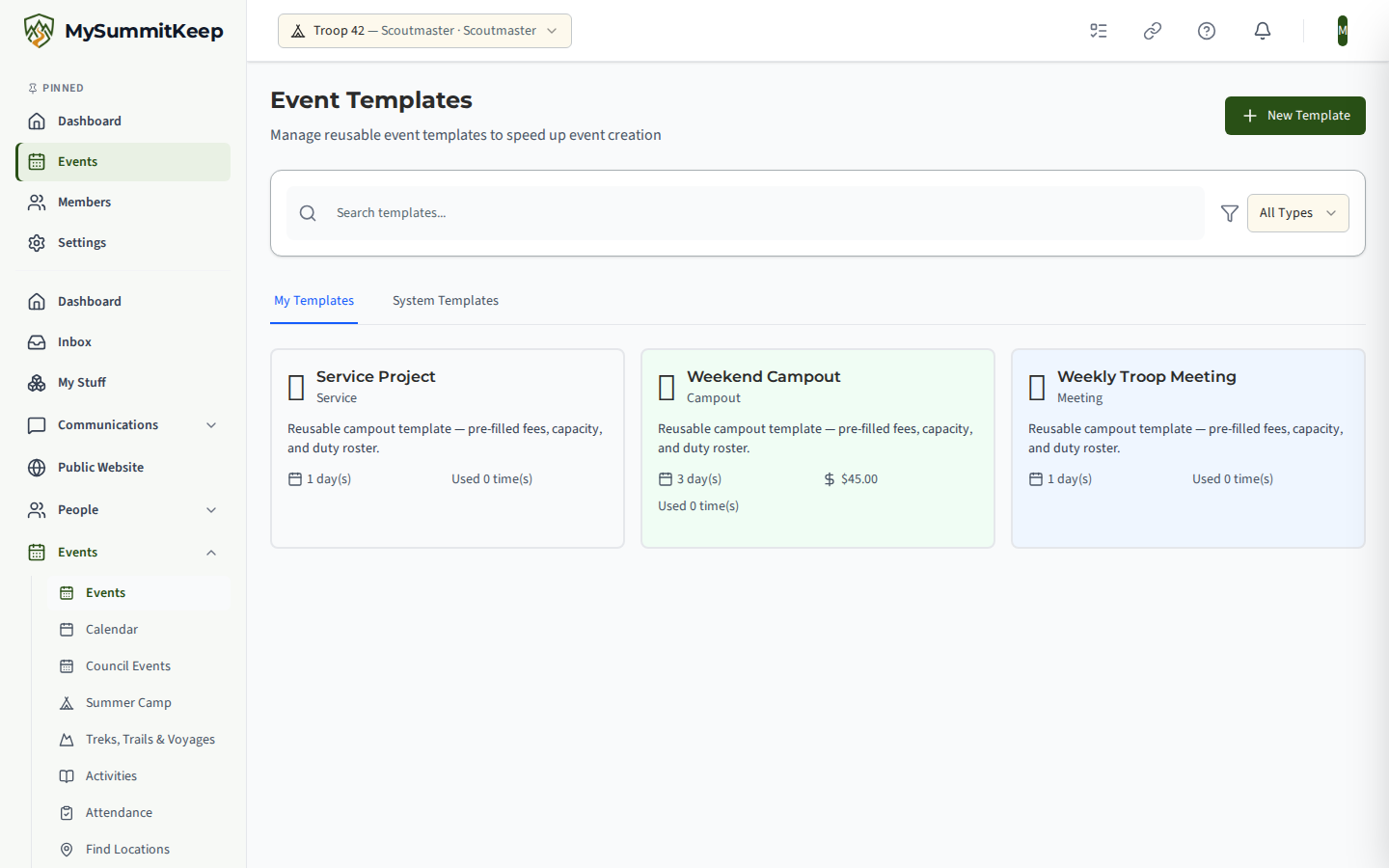Expand the Communications section chevron

tap(211, 425)
